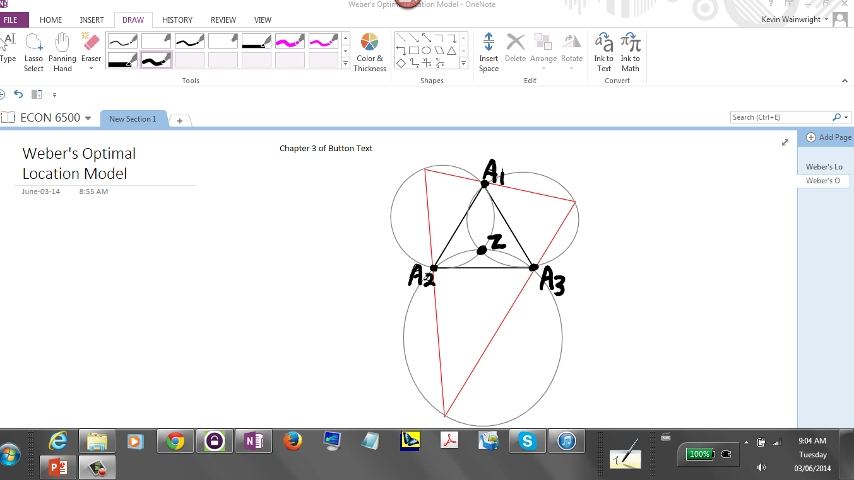Open the Ink to Math converter

point(630,51)
